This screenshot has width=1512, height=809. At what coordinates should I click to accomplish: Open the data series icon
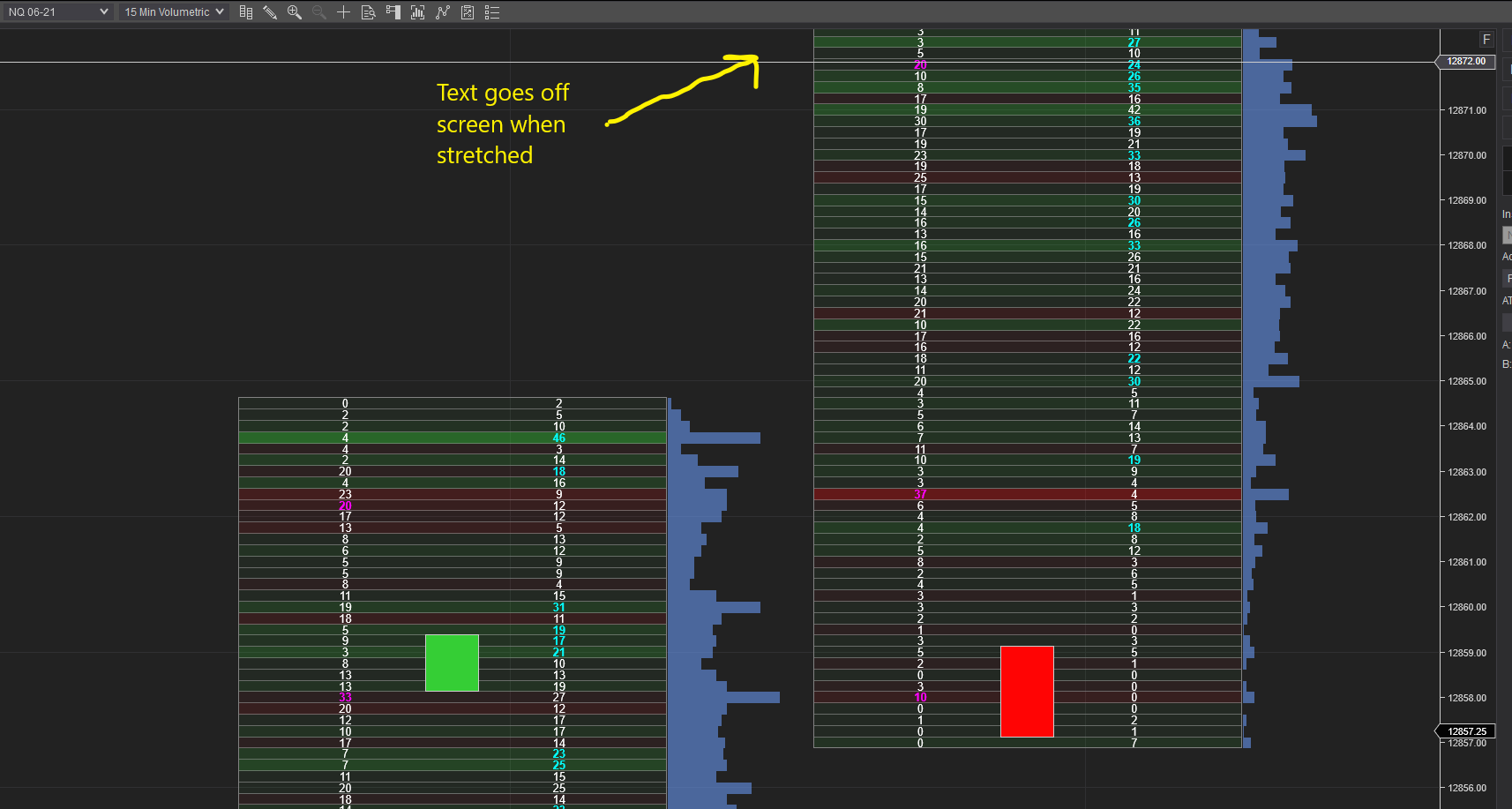(x=418, y=12)
